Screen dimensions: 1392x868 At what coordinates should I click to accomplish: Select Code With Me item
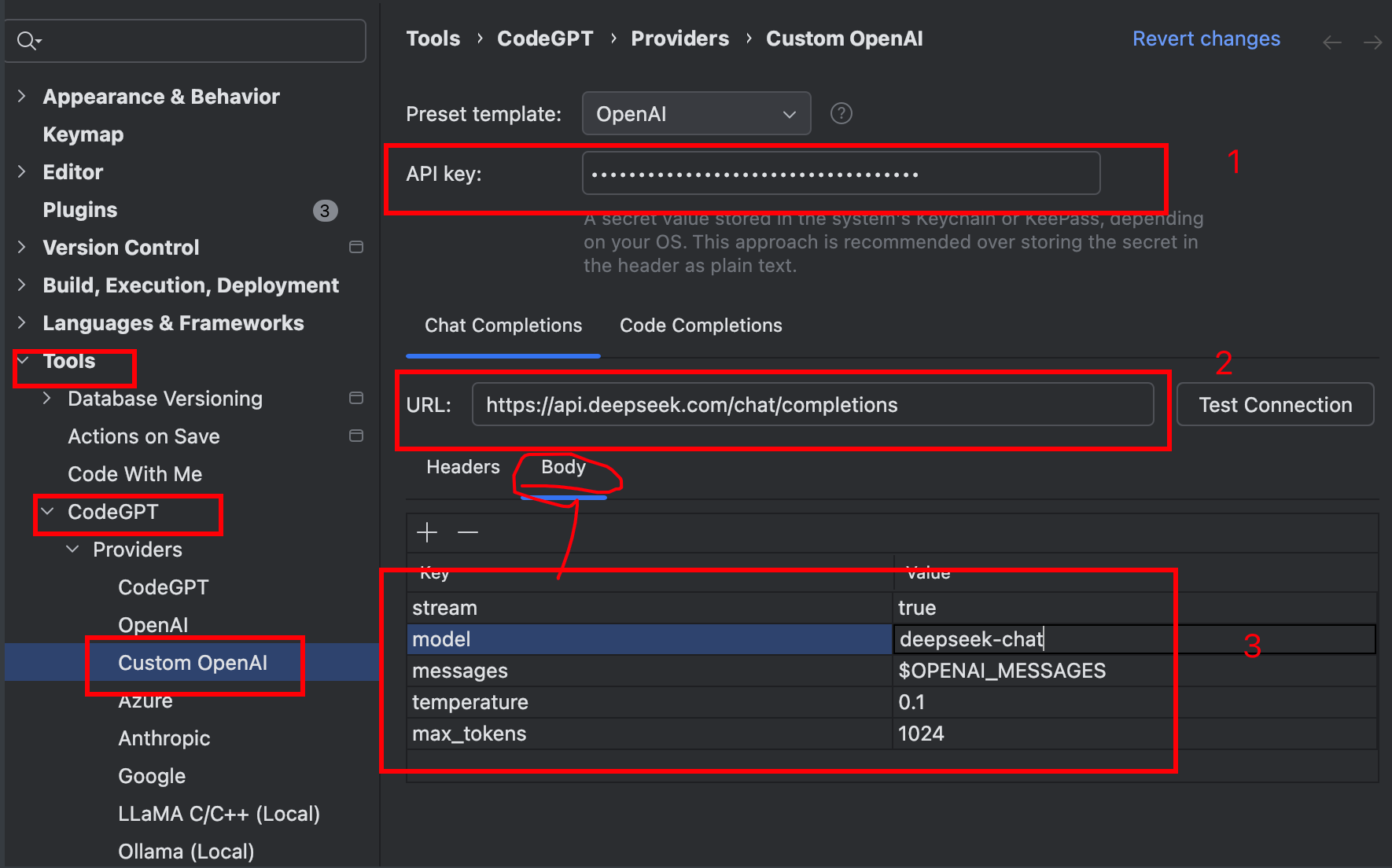pyautogui.click(x=135, y=474)
